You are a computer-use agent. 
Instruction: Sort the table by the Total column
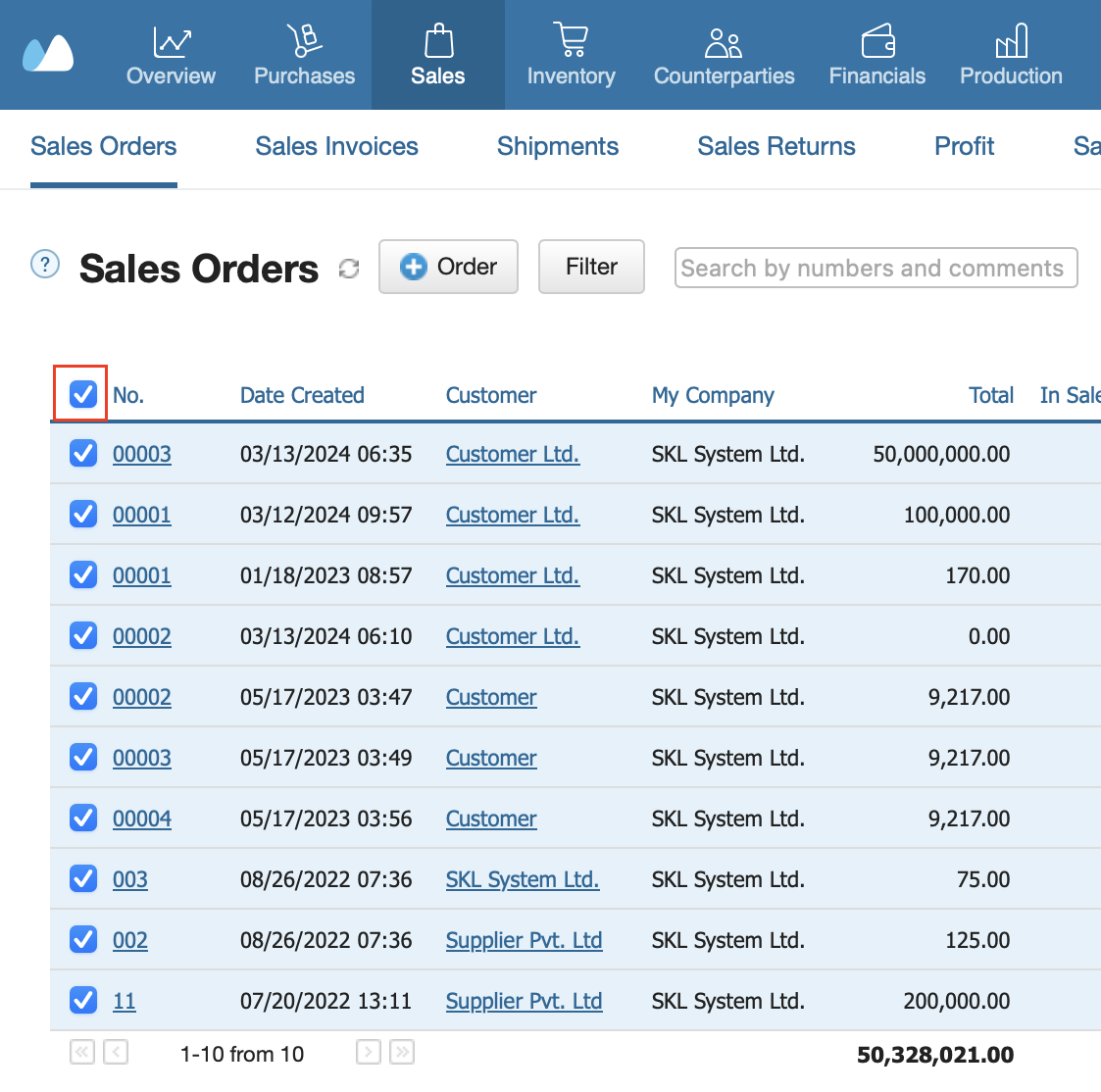(x=991, y=395)
